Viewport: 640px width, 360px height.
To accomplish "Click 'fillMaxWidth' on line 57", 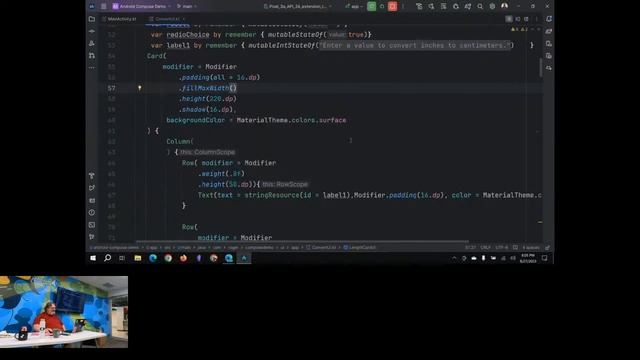I will 205,88.
